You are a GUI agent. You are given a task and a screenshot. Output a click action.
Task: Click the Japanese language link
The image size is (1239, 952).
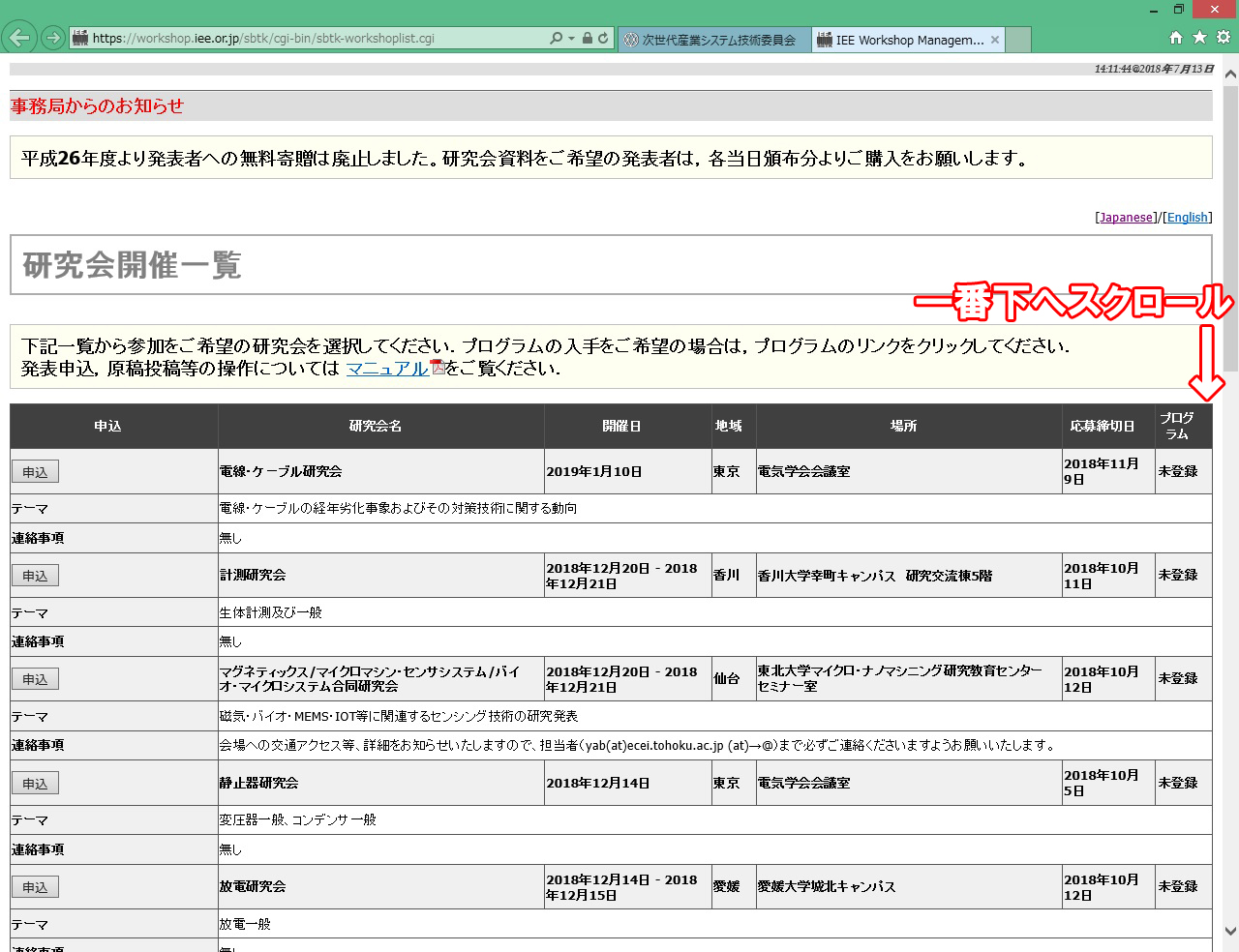click(1126, 218)
